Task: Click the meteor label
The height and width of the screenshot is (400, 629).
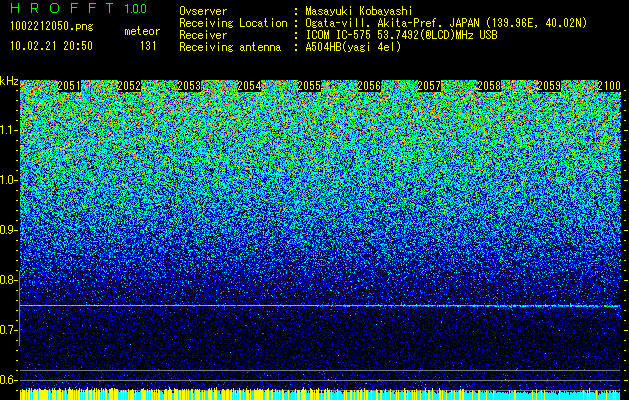Action: click(142, 31)
